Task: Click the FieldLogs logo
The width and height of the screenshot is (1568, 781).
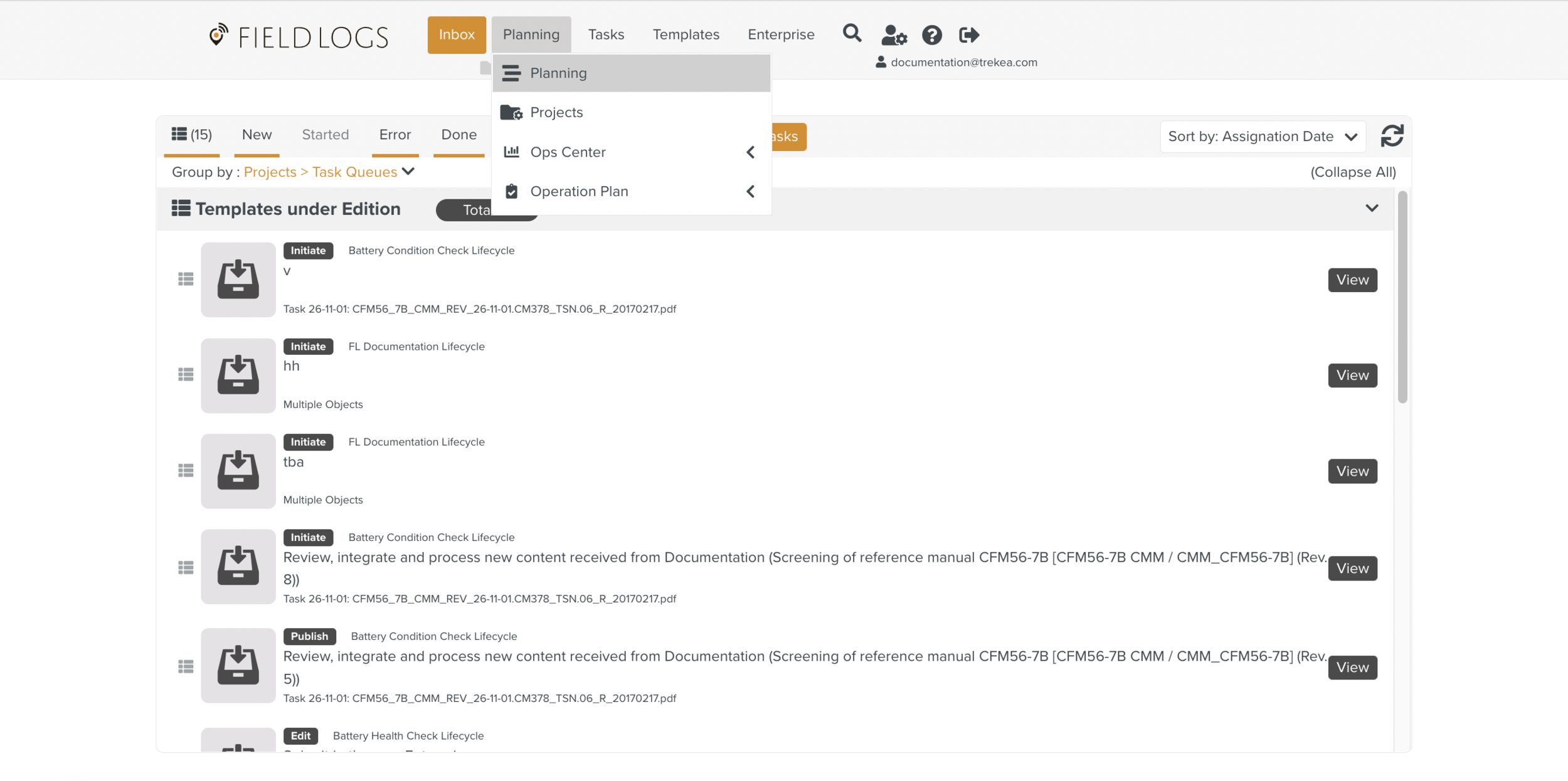Action: tap(299, 36)
